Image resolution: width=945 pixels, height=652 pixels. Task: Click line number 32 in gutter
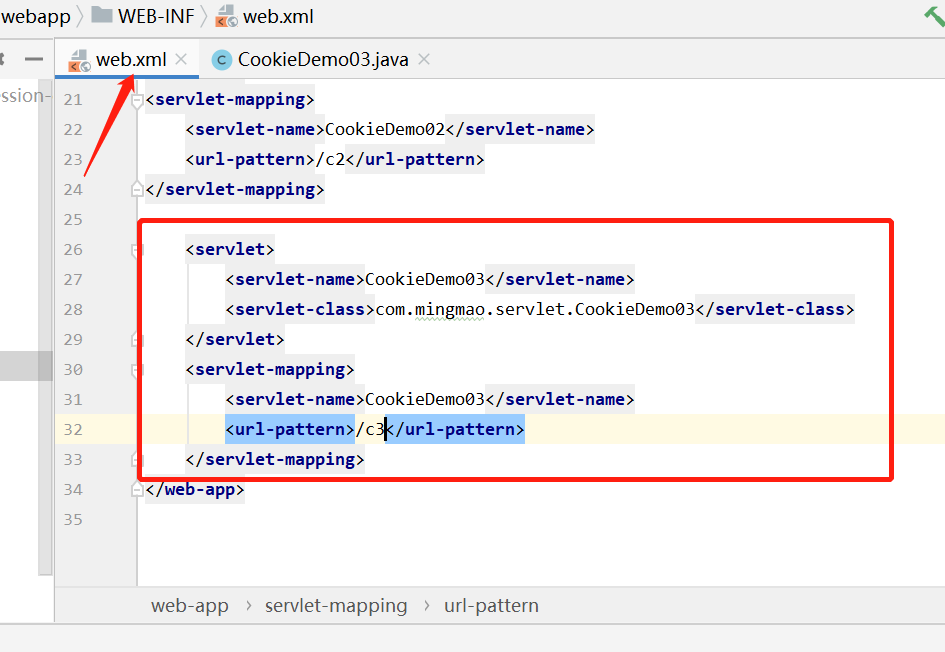[73, 430]
